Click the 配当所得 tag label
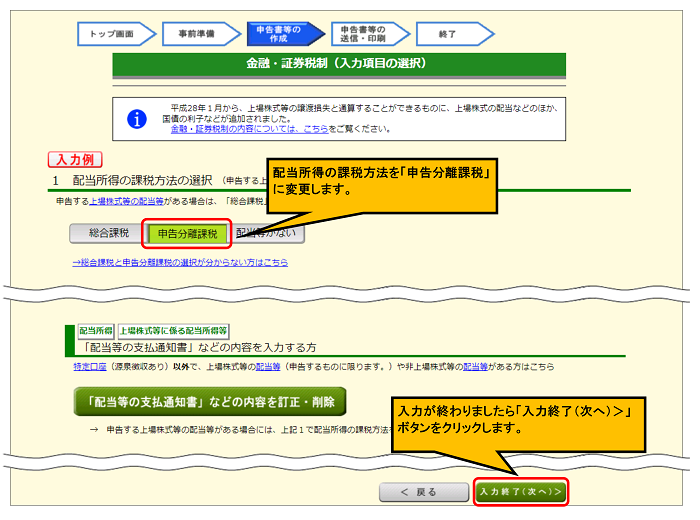 coord(96,330)
